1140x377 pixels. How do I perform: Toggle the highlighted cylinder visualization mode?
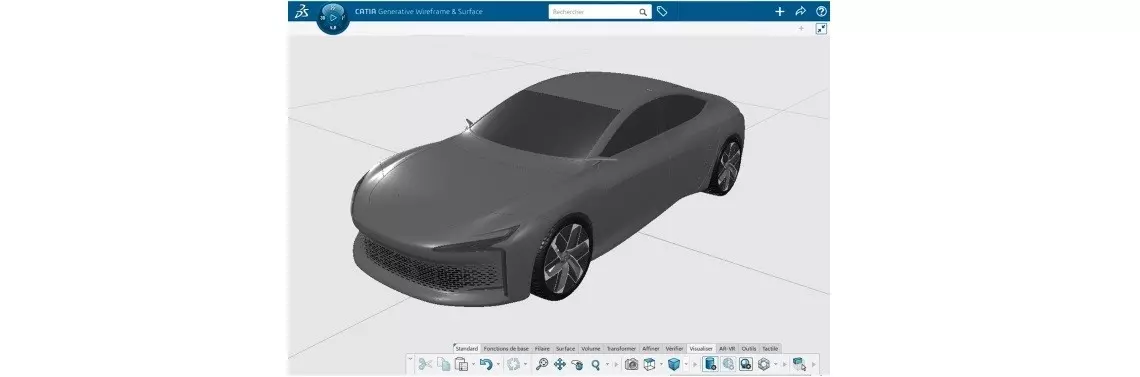710,364
